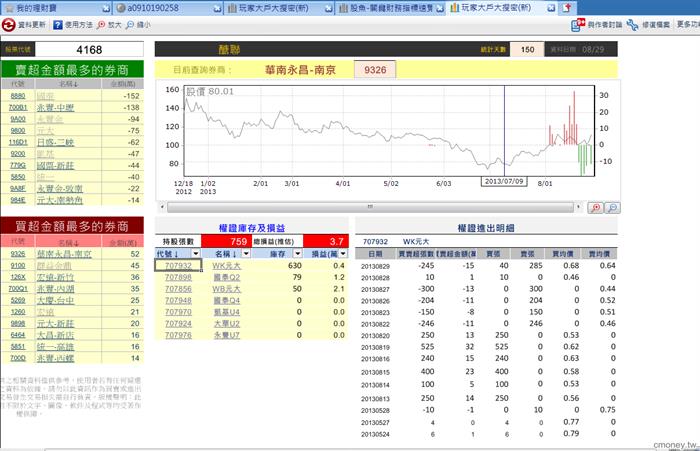Open the 與作者討論 discussion icon
The image size is (700, 451).
(x=578, y=25)
